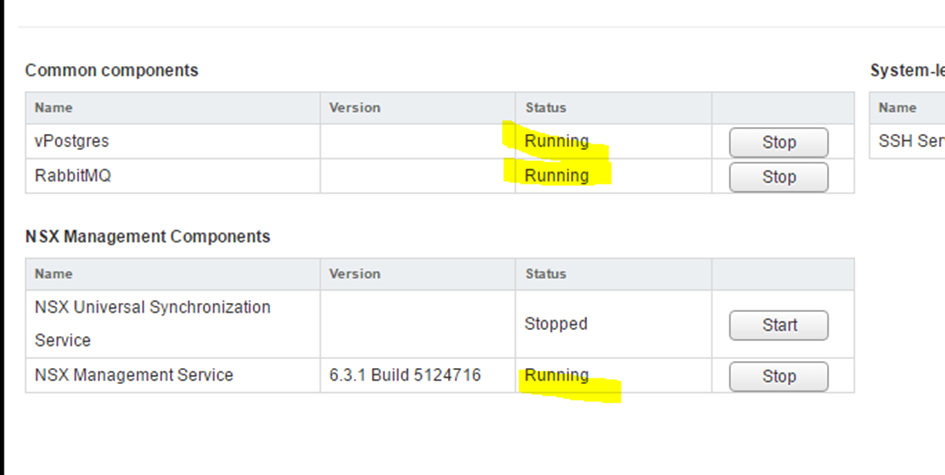Click NSX Management Service Running status
The image size is (945, 475).
(x=556, y=375)
